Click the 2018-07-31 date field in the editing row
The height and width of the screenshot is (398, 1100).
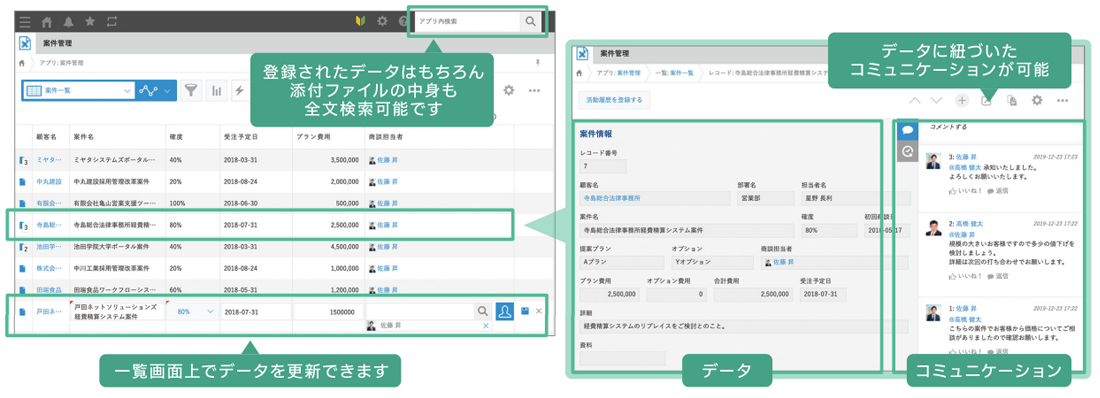click(x=256, y=312)
